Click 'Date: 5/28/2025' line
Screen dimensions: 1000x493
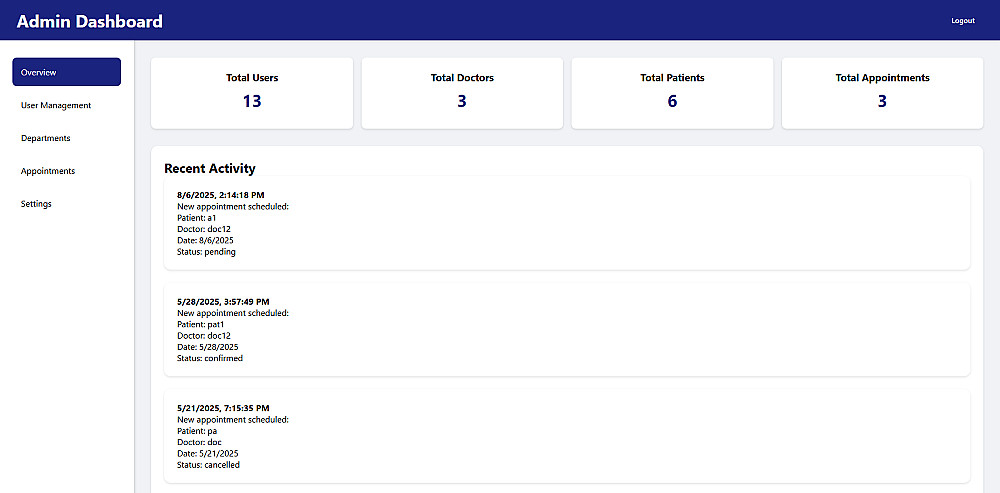208,347
